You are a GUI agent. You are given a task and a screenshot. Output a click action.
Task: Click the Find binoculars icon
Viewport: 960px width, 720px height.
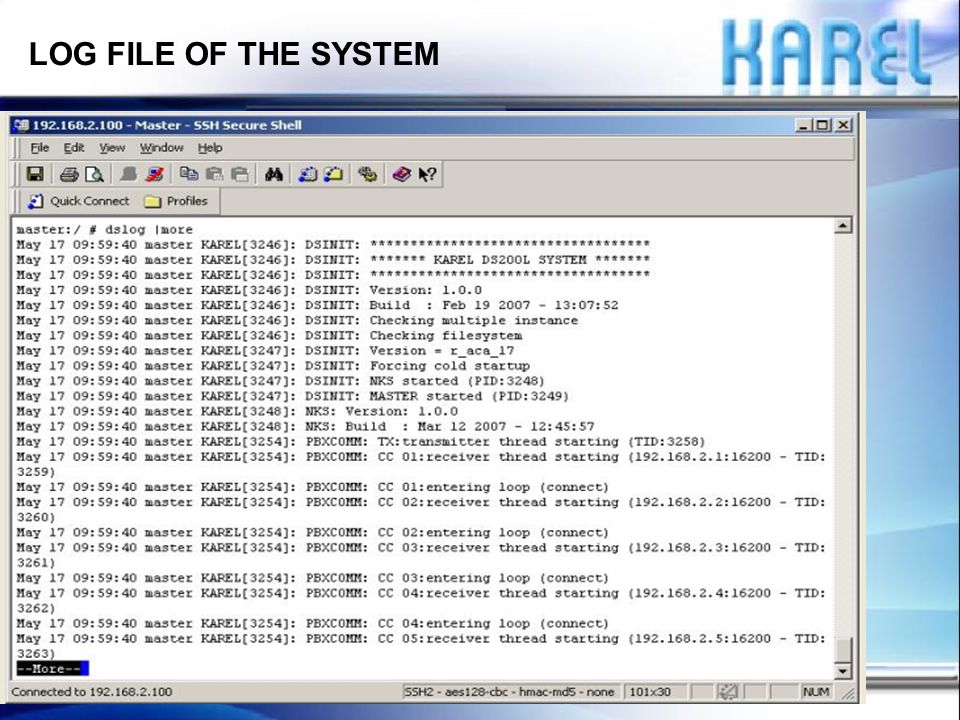(x=274, y=174)
